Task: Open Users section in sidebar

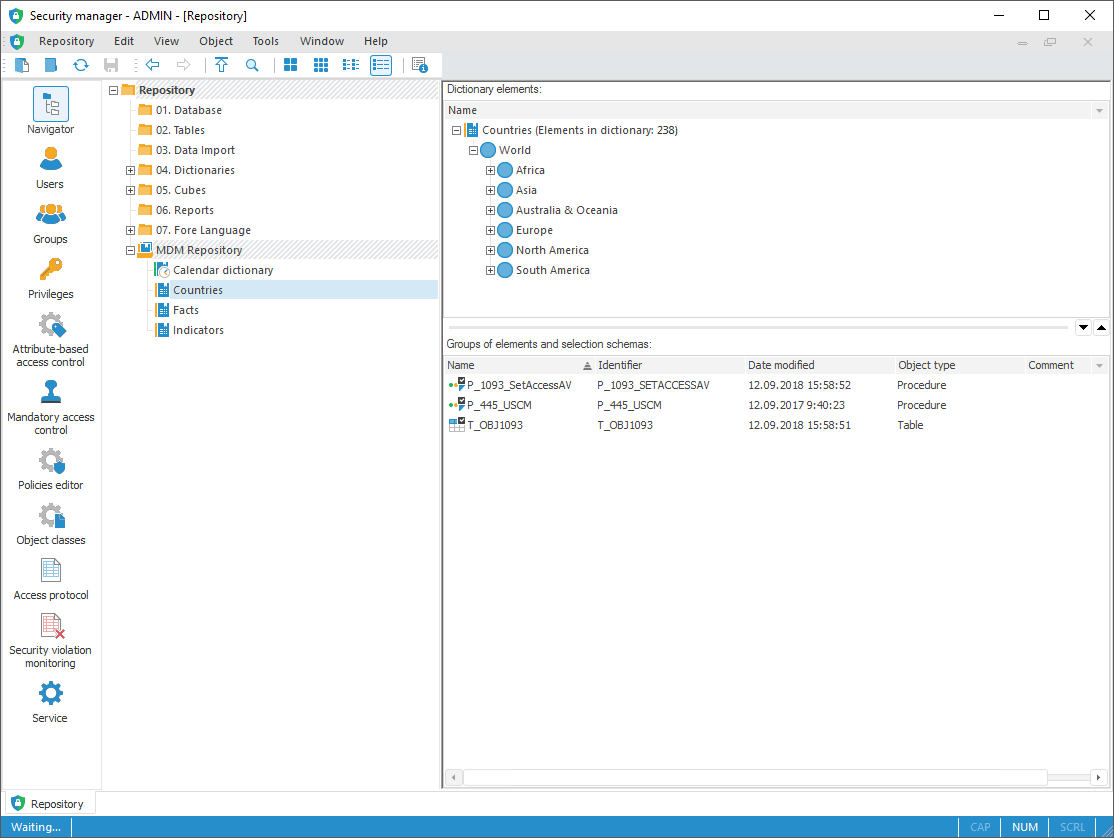Action: (x=50, y=167)
